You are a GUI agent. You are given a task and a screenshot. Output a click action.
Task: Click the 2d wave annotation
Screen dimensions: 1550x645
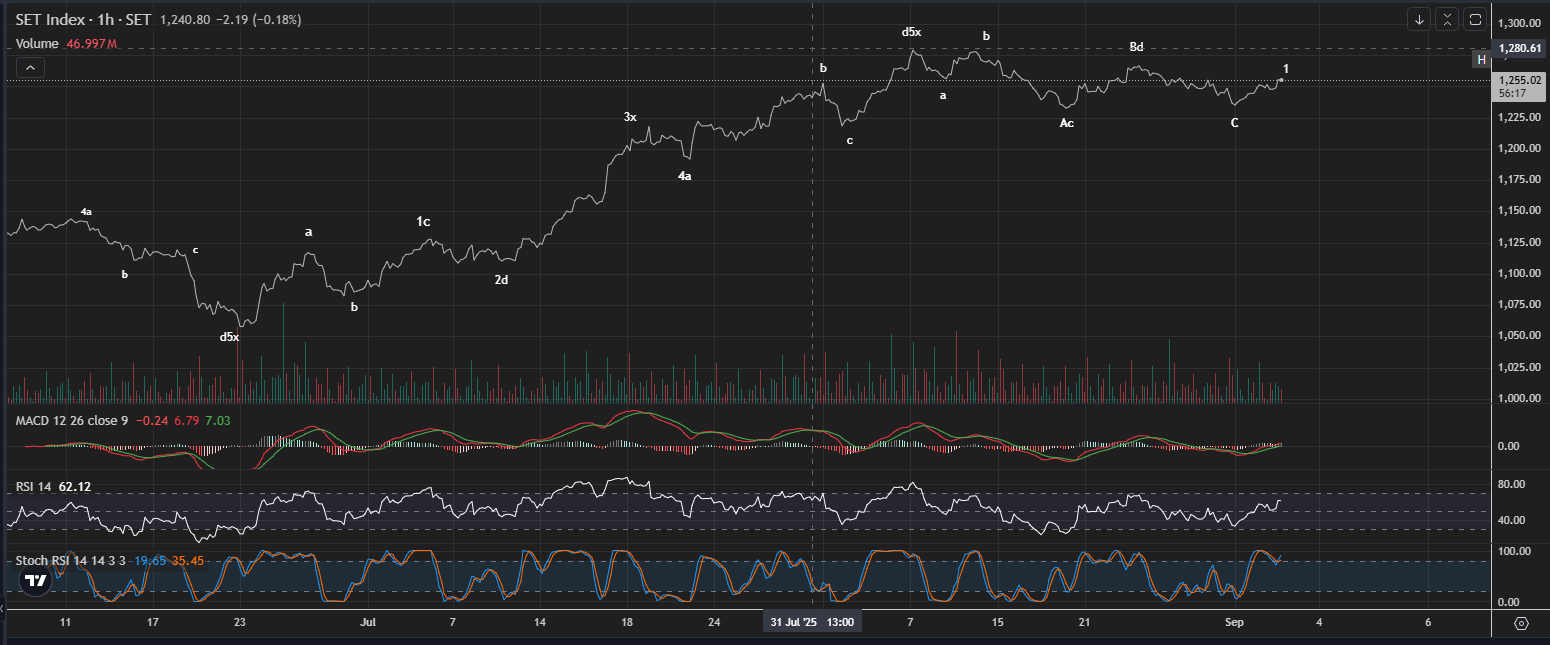pyautogui.click(x=502, y=279)
